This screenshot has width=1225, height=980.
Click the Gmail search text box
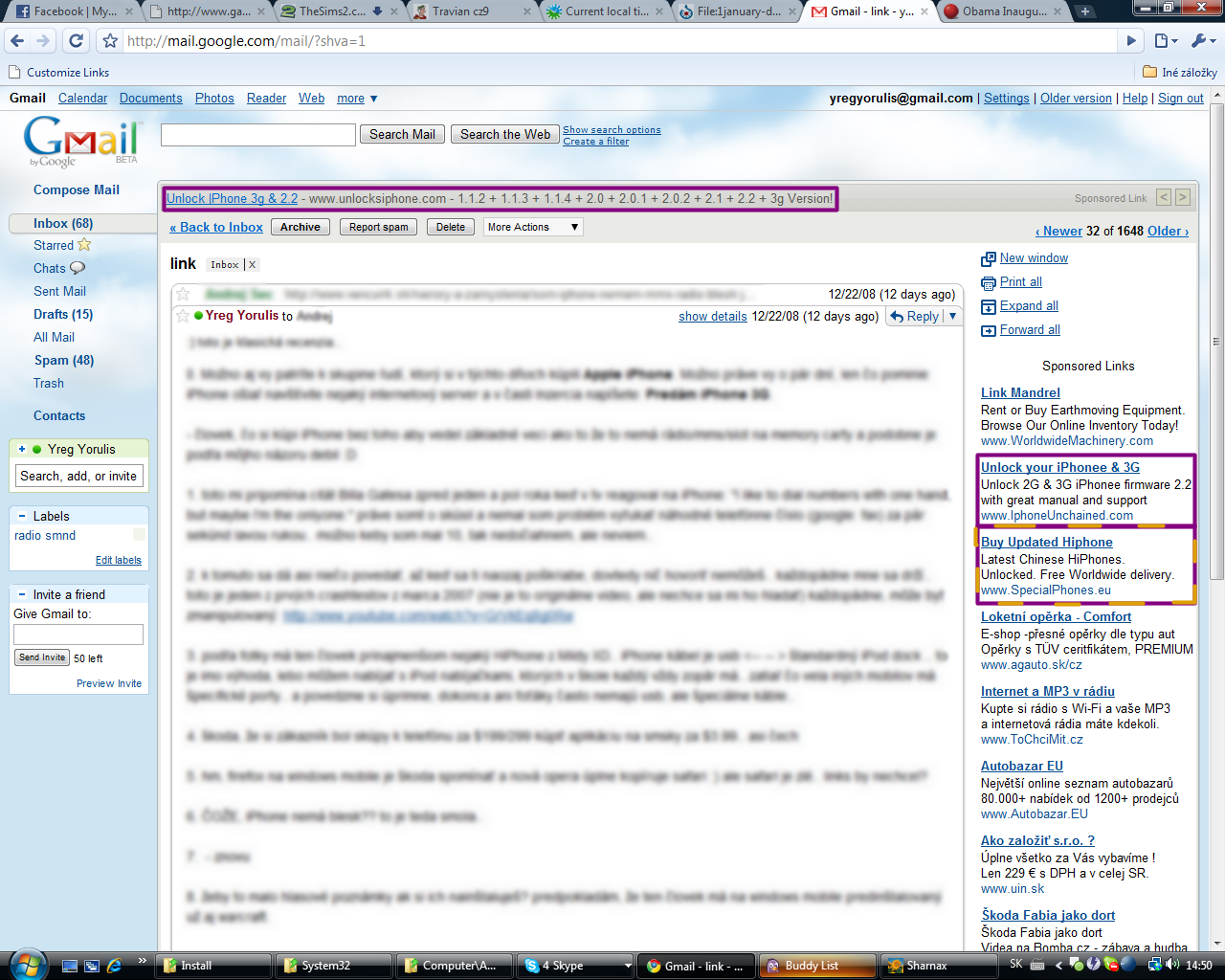[x=258, y=135]
